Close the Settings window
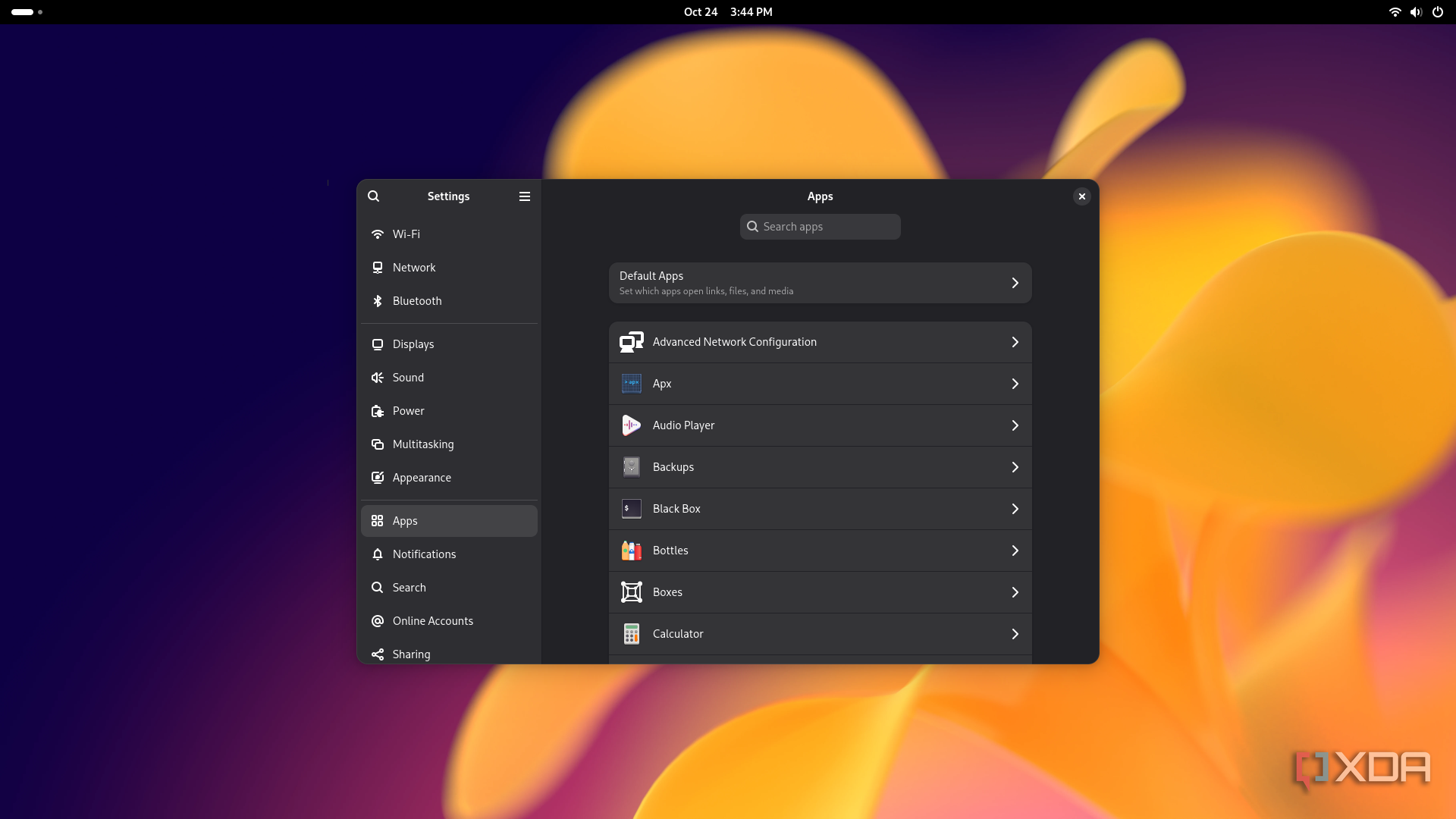This screenshot has width=1456, height=819. coord(1082,196)
